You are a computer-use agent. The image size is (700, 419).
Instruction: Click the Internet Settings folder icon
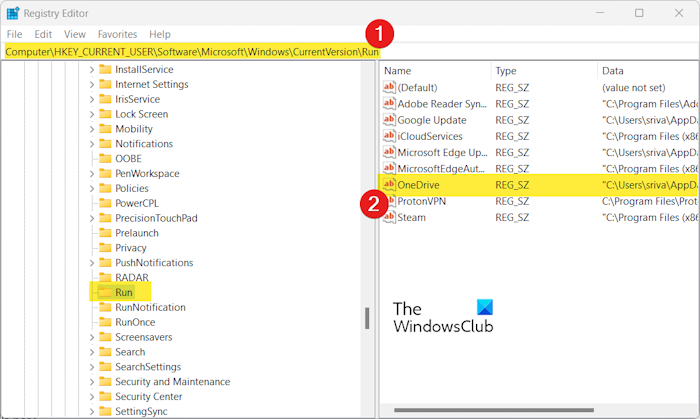click(105, 84)
